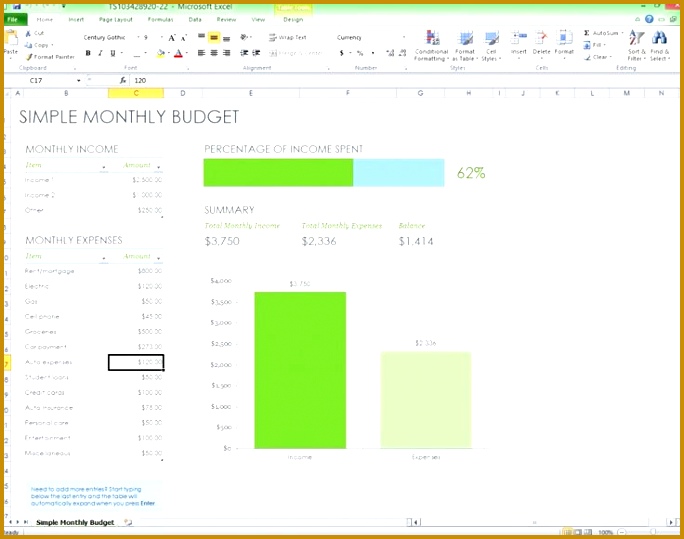The image size is (684, 539).
Task: Toggle Italic formatting
Action: click(100, 53)
